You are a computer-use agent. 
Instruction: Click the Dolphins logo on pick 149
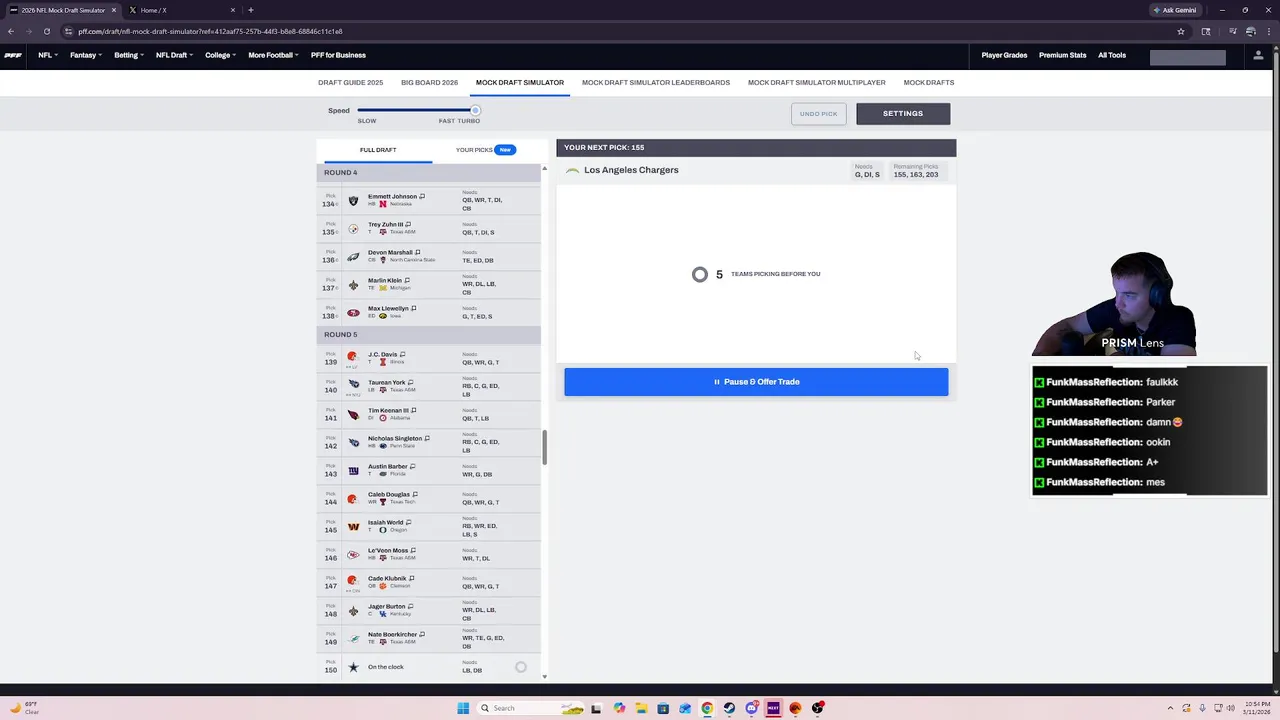click(353, 639)
